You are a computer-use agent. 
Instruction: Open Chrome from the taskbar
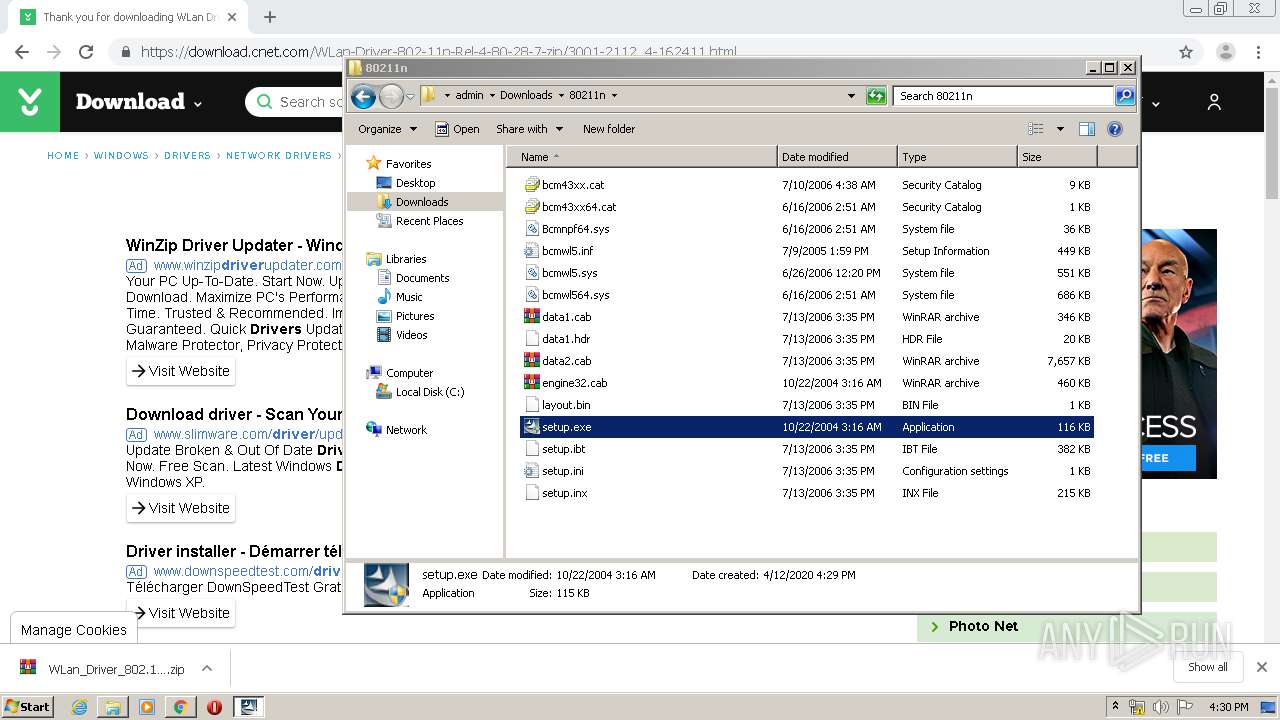(180, 707)
